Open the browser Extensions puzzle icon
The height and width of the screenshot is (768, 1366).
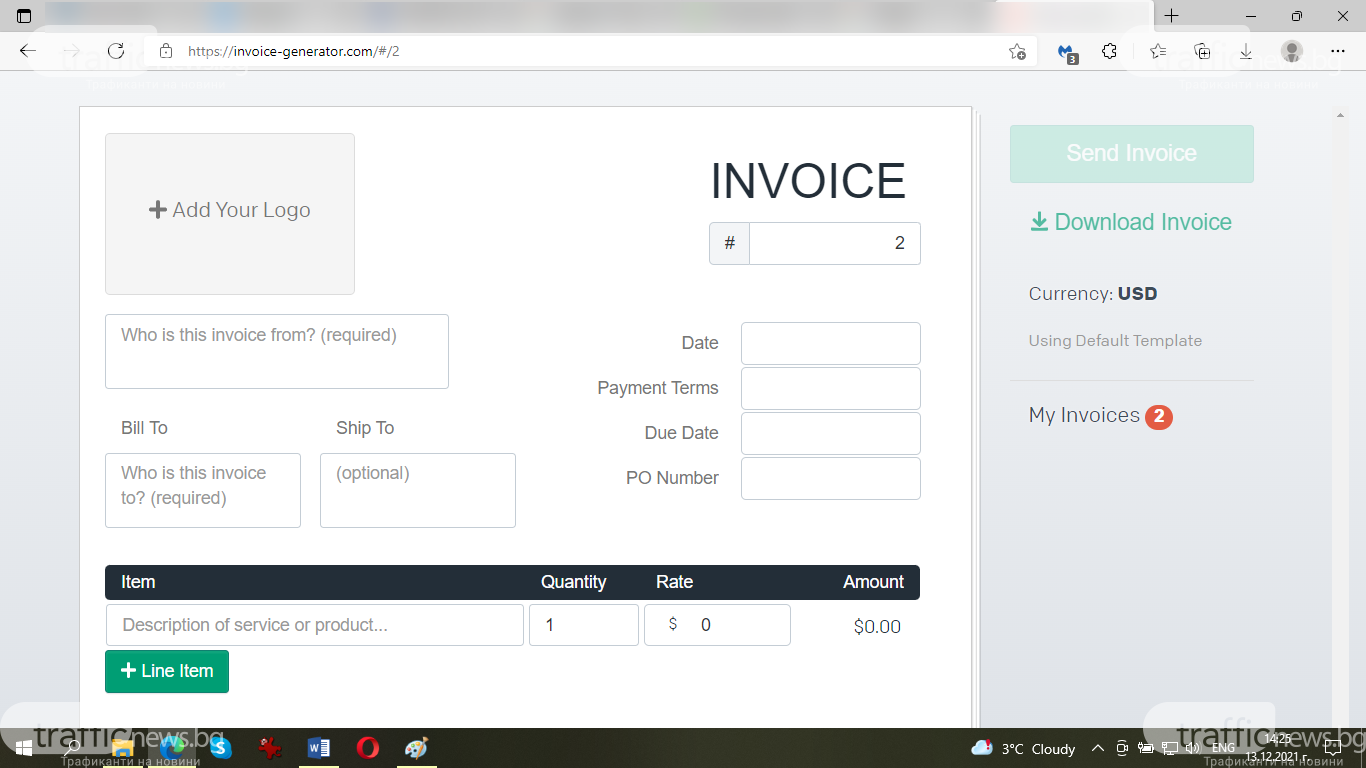pyautogui.click(x=1109, y=51)
